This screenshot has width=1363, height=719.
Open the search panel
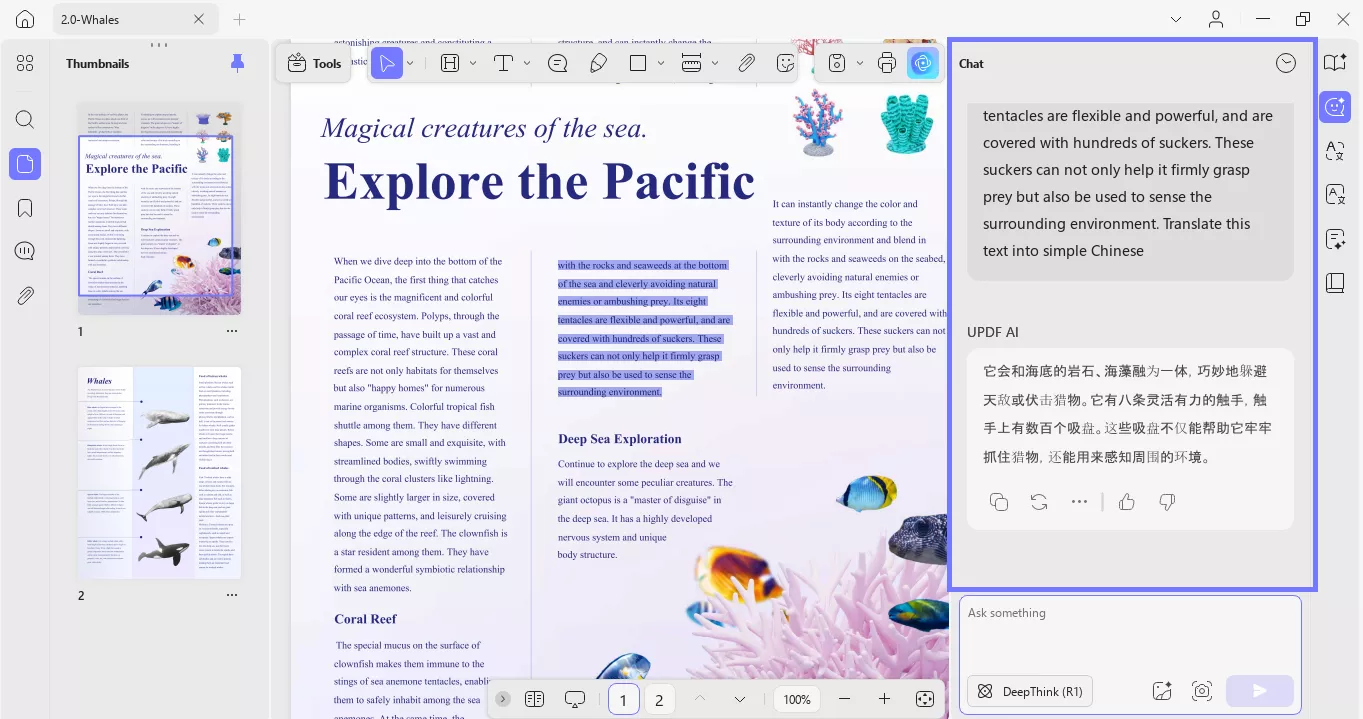pyautogui.click(x=25, y=119)
